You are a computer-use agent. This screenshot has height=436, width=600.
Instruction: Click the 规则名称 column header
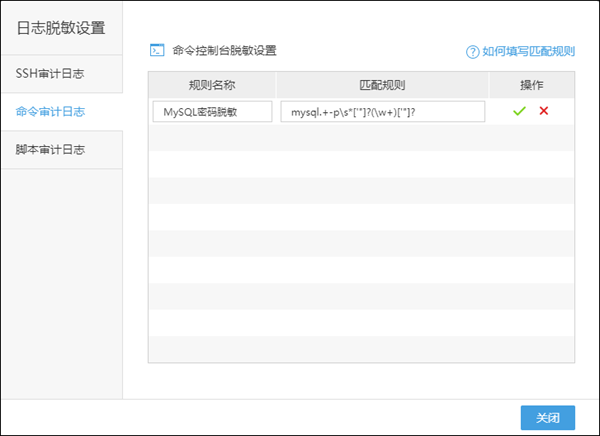(212, 84)
